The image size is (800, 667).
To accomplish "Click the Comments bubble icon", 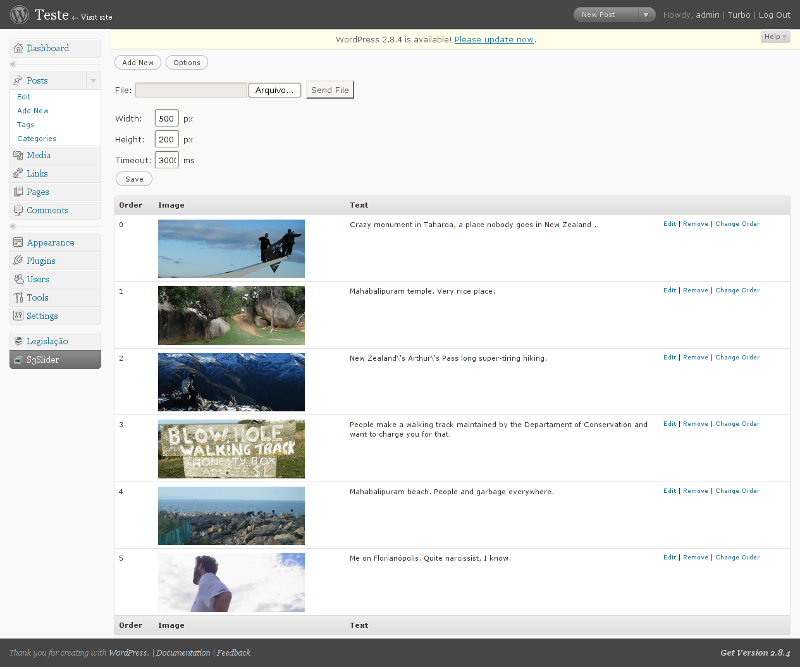I will pos(18,211).
